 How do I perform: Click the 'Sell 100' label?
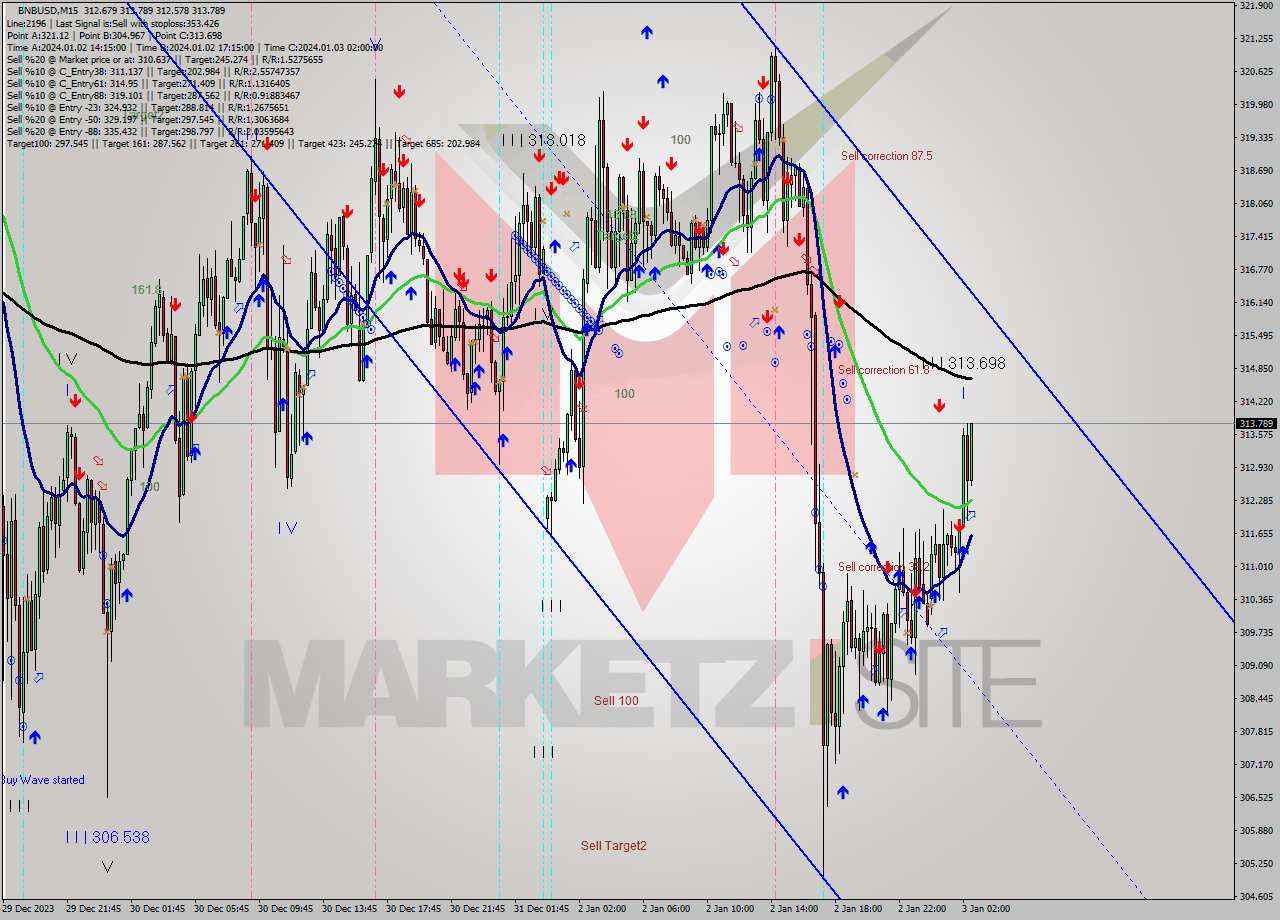pyautogui.click(x=616, y=701)
